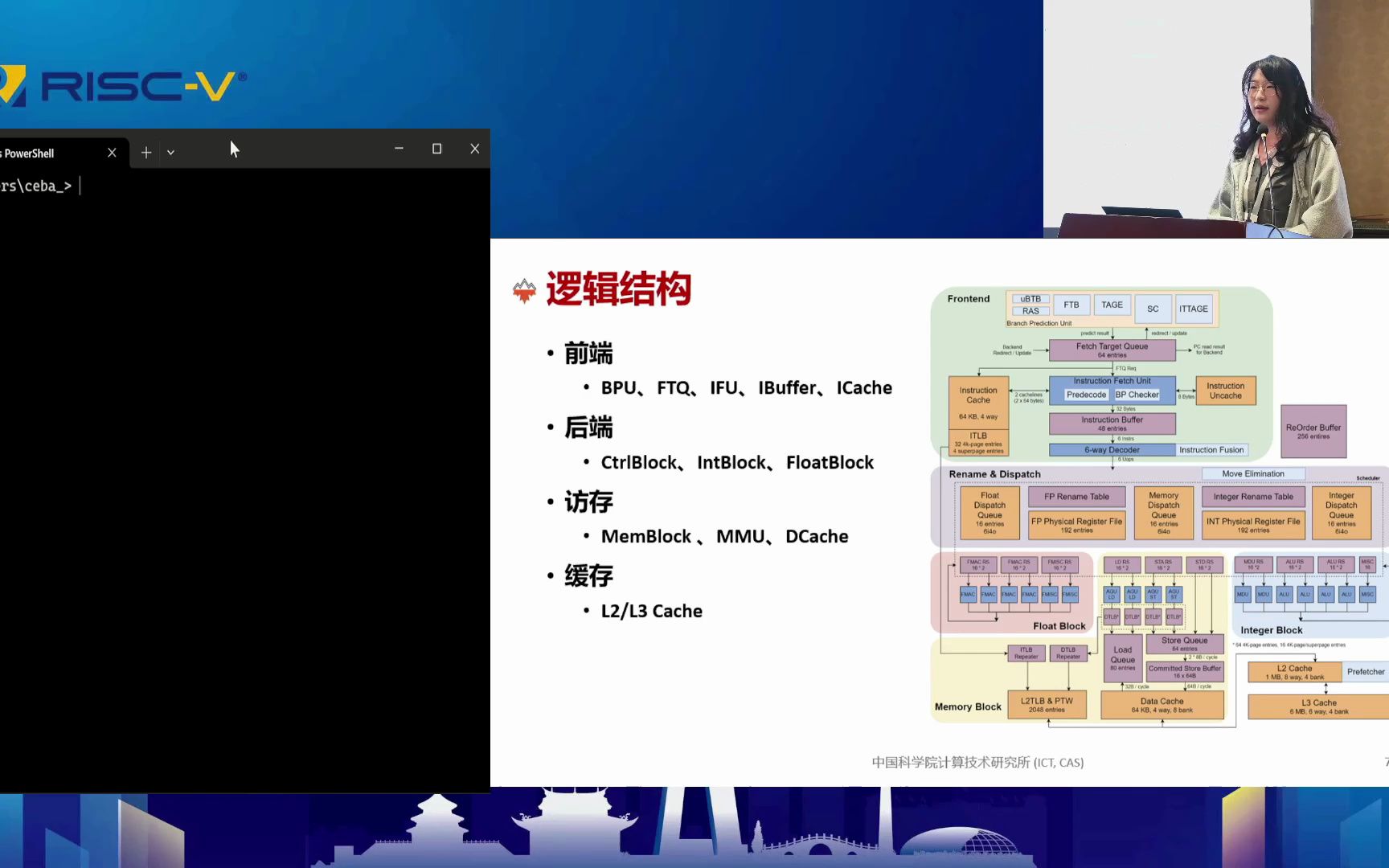Click the Data Cache block
This screenshot has width=1389, height=868.
(x=1162, y=705)
